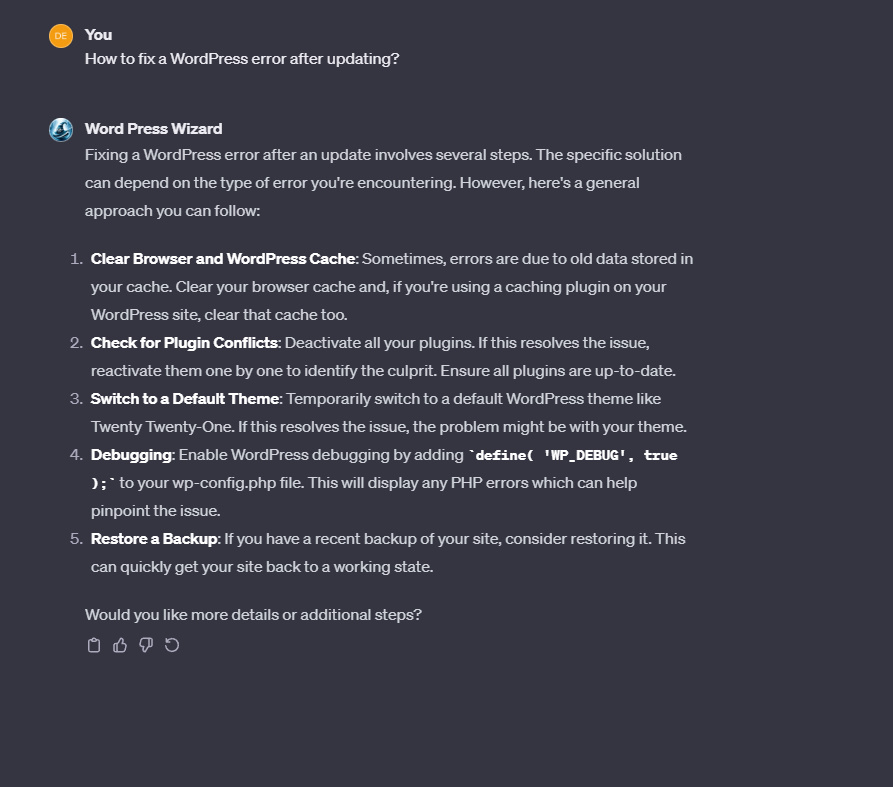Copy the Word Press Wizard response
The height and width of the screenshot is (787, 893).
tap(94, 645)
